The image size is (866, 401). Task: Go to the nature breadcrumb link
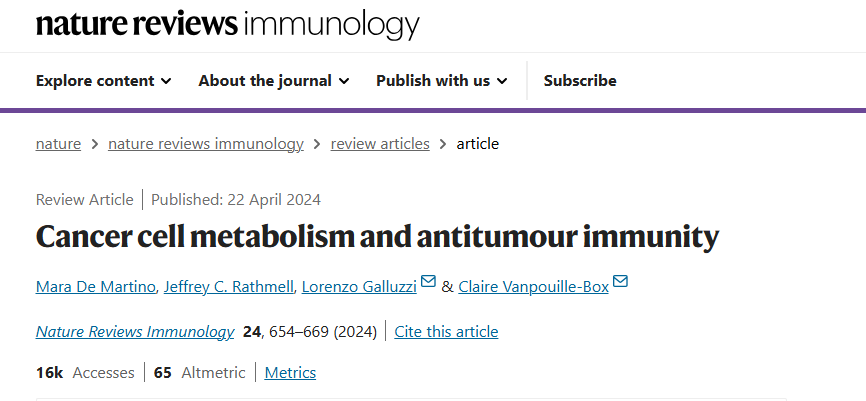click(58, 144)
